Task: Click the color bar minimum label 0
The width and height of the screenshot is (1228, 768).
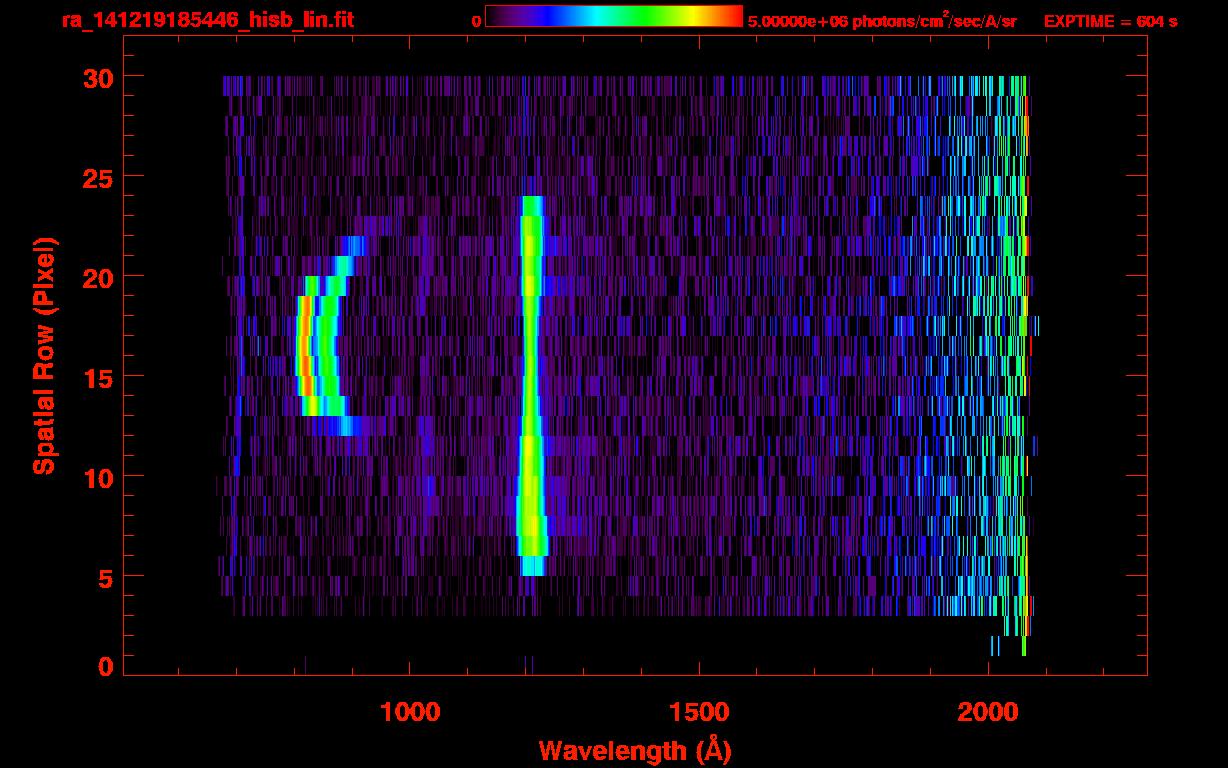Action: 476,21
